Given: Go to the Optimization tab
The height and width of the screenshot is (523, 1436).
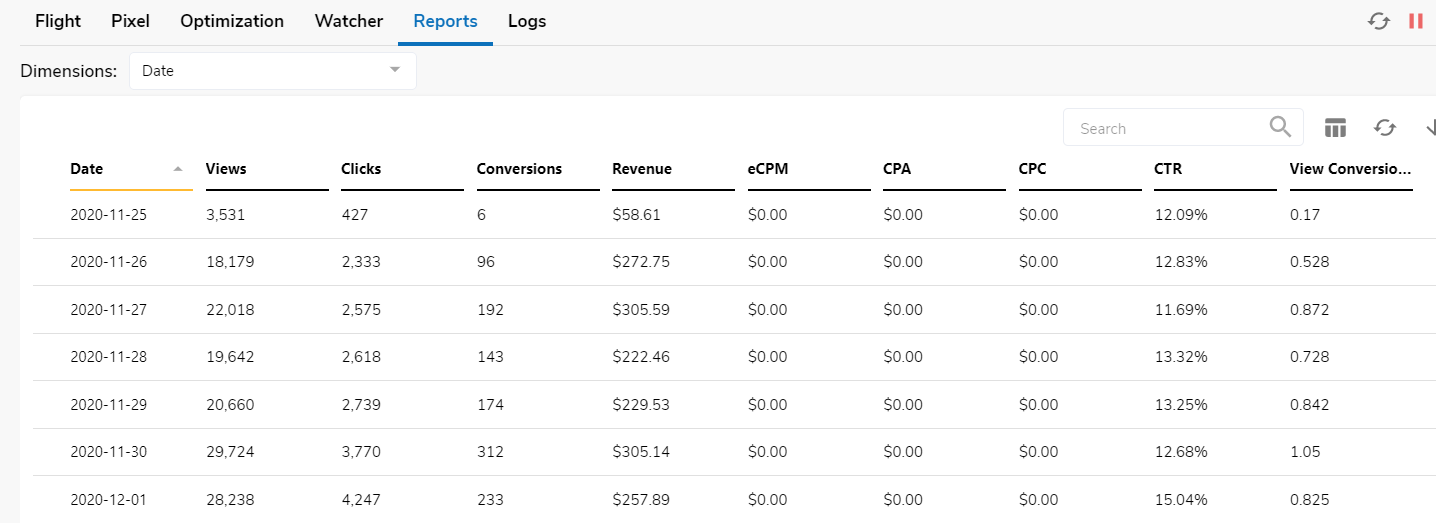Looking at the screenshot, I should [x=232, y=21].
